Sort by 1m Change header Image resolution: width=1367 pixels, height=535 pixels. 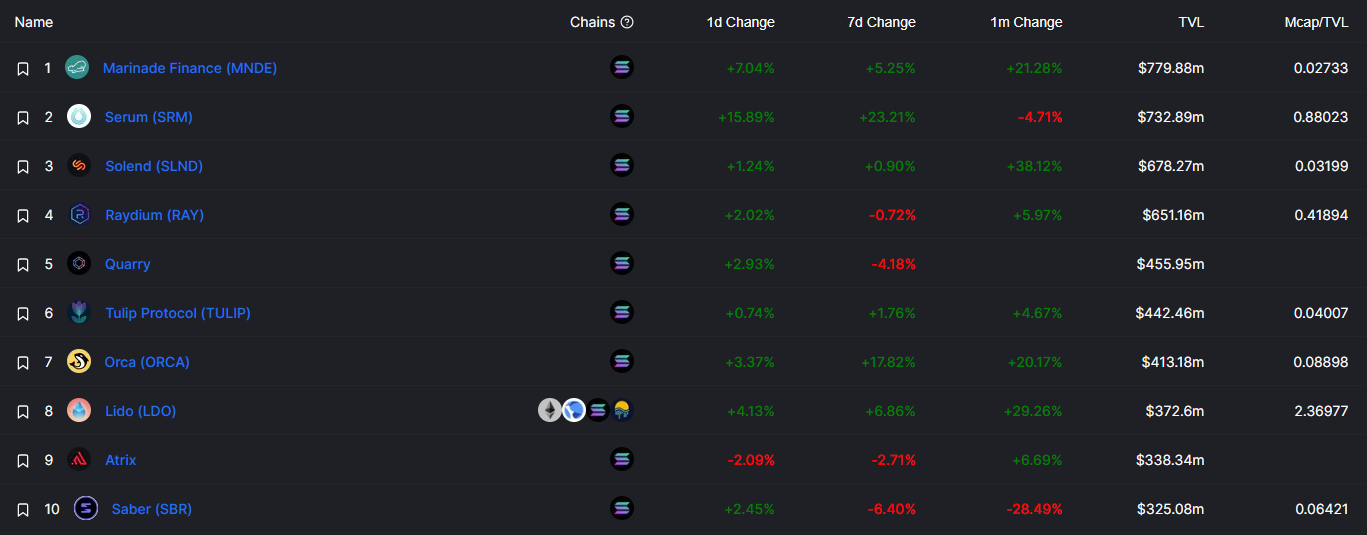1026,22
